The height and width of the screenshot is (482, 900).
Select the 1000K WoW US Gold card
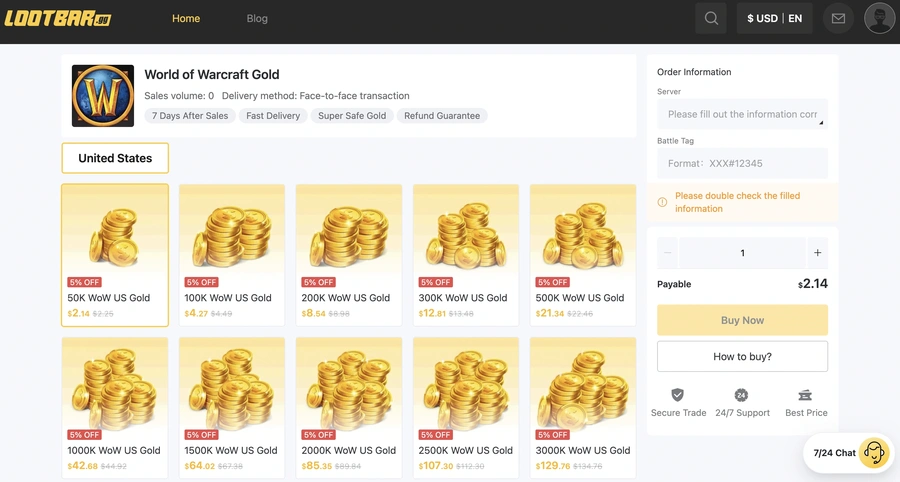[x=115, y=408]
